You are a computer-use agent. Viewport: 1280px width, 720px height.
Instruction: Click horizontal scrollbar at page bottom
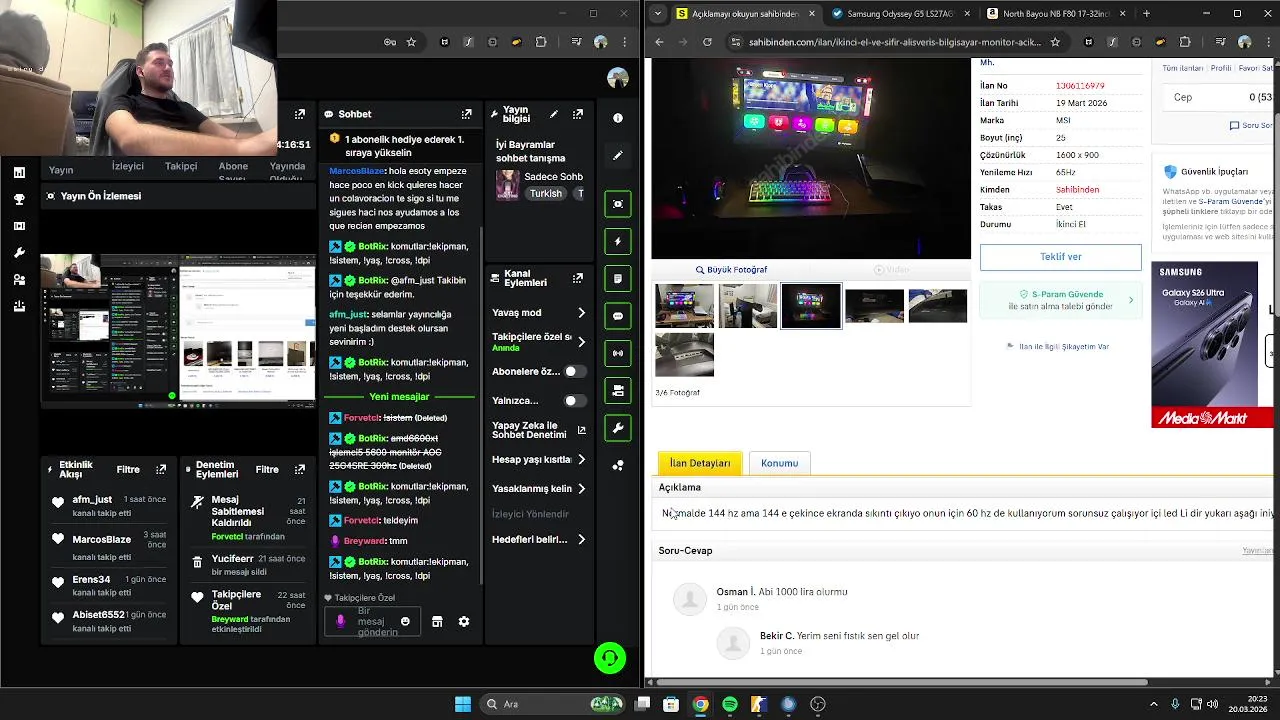point(900,682)
